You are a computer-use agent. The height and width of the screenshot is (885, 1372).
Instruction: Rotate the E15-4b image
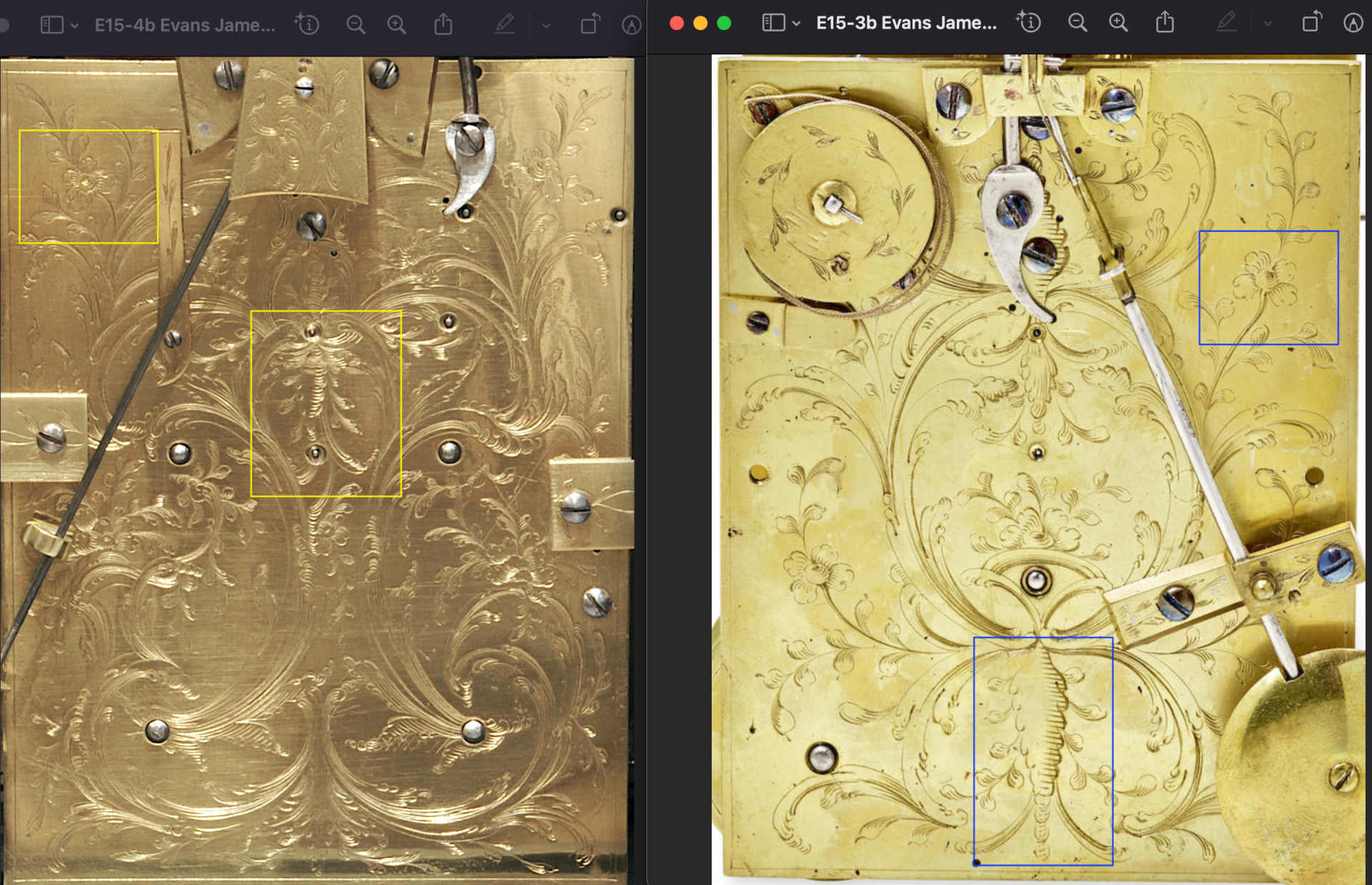point(590,24)
